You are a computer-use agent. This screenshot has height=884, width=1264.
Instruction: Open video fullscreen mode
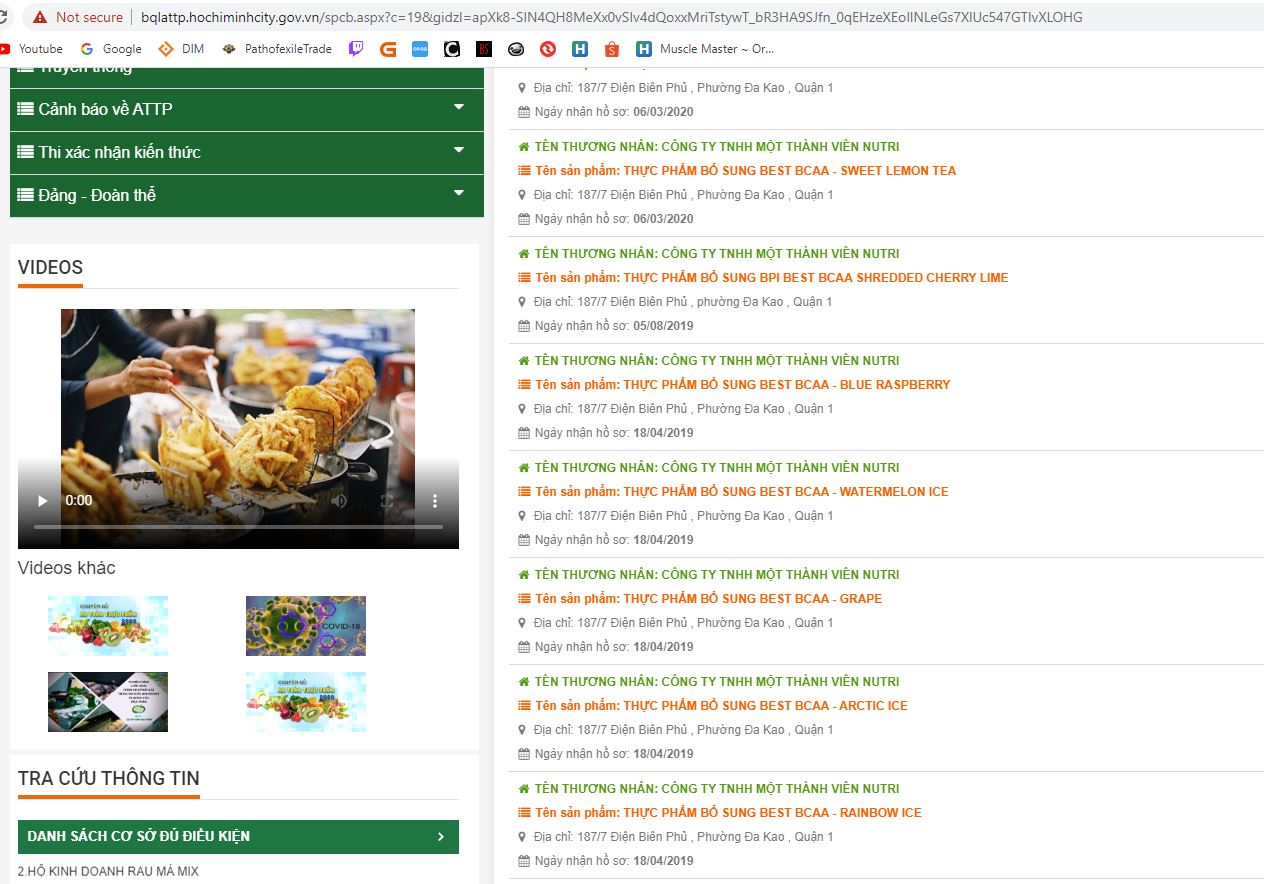pyautogui.click(x=387, y=500)
